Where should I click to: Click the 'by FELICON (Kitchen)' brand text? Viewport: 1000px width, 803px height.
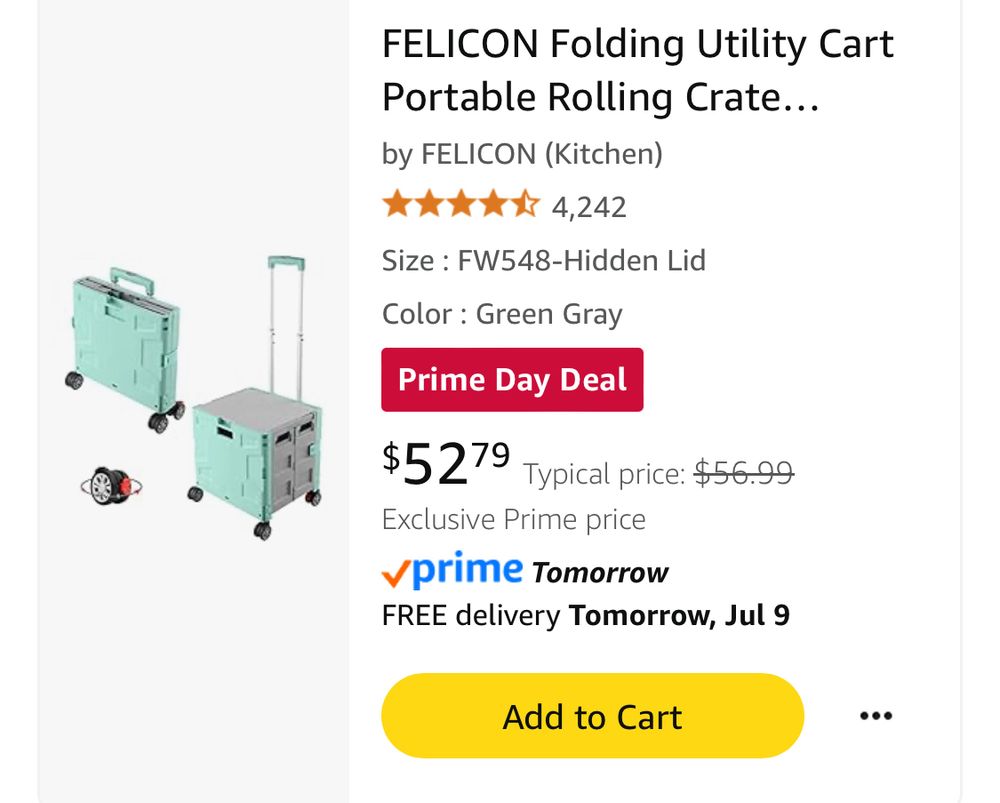tap(522, 154)
